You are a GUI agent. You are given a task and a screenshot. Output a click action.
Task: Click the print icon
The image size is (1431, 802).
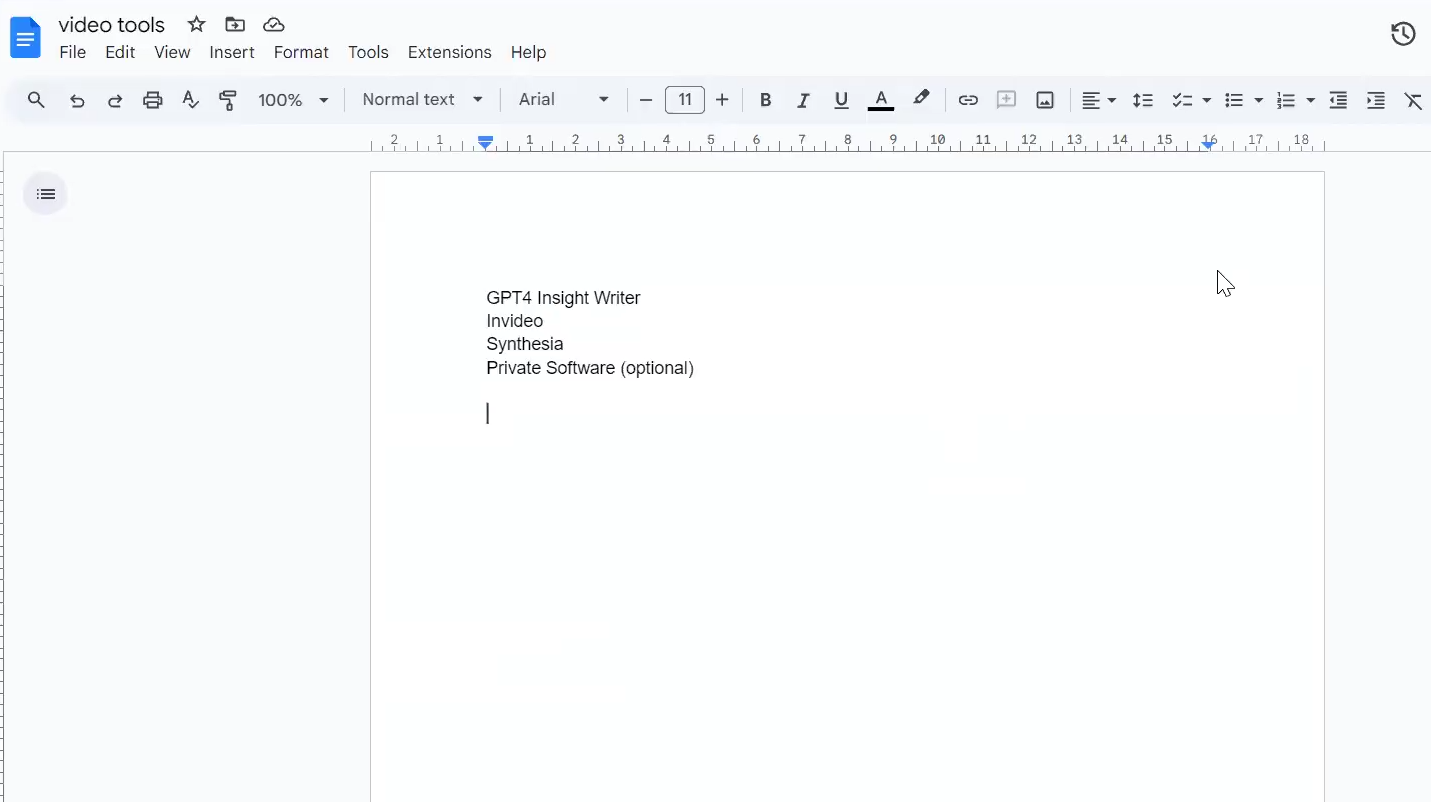click(153, 100)
